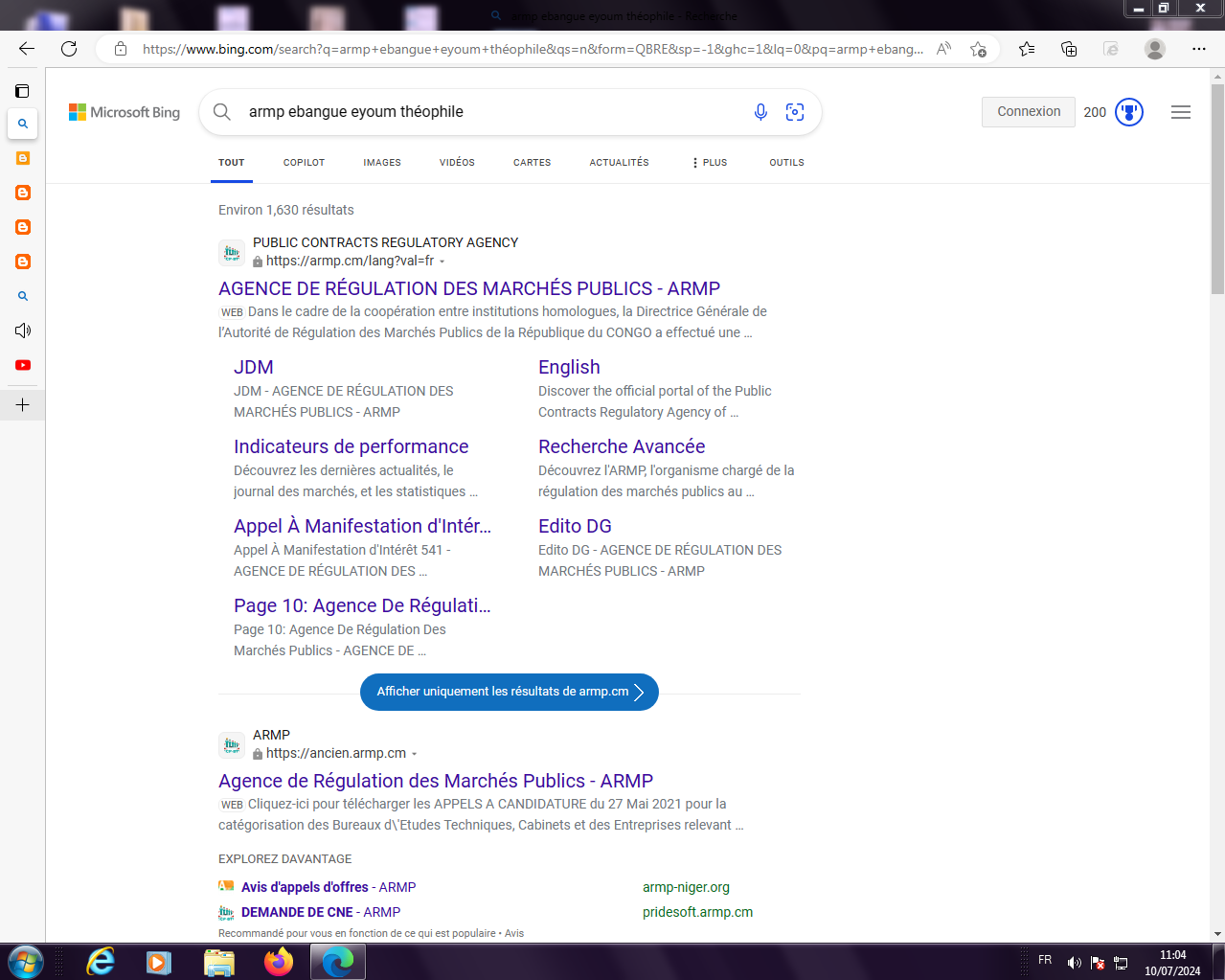This screenshot has width=1225, height=980.
Task: Open the Edito DG sitelink
Action: tap(575, 526)
